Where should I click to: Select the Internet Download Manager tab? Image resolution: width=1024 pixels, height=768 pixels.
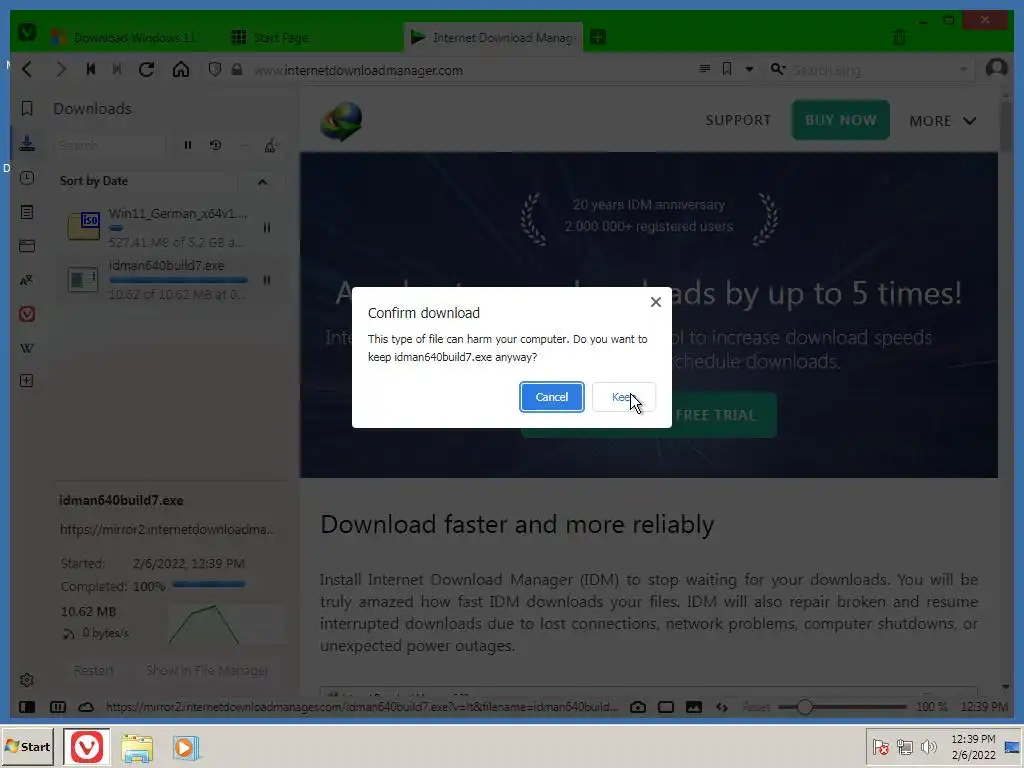point(493,38)
